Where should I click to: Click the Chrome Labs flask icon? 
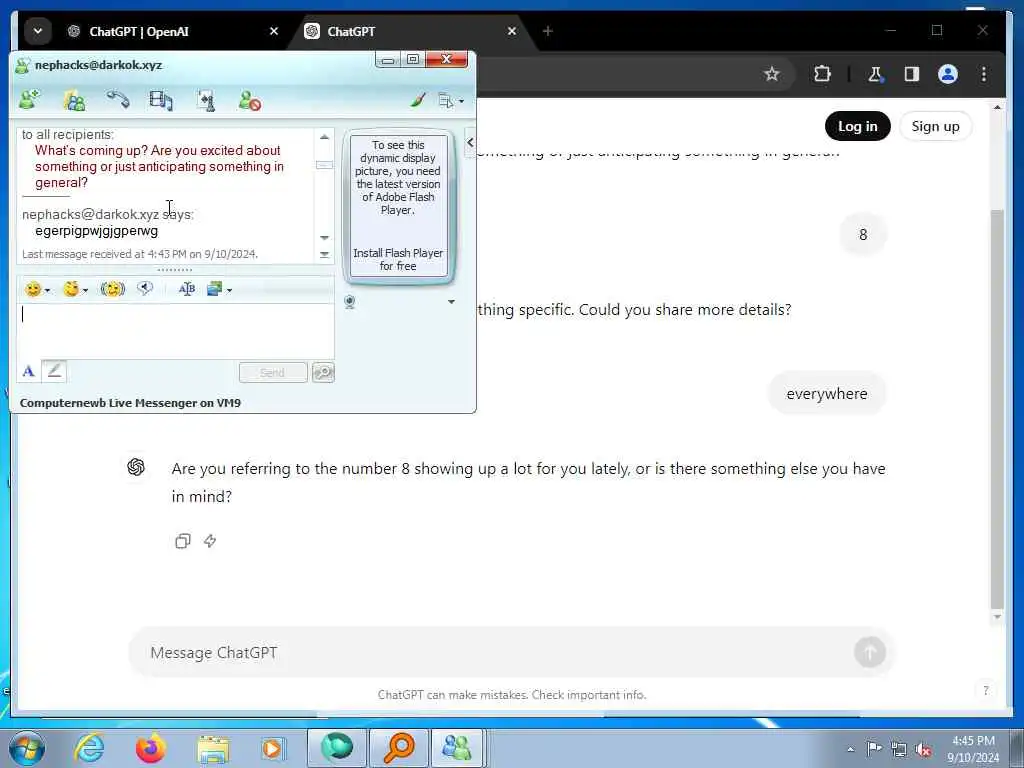(875, 74)
